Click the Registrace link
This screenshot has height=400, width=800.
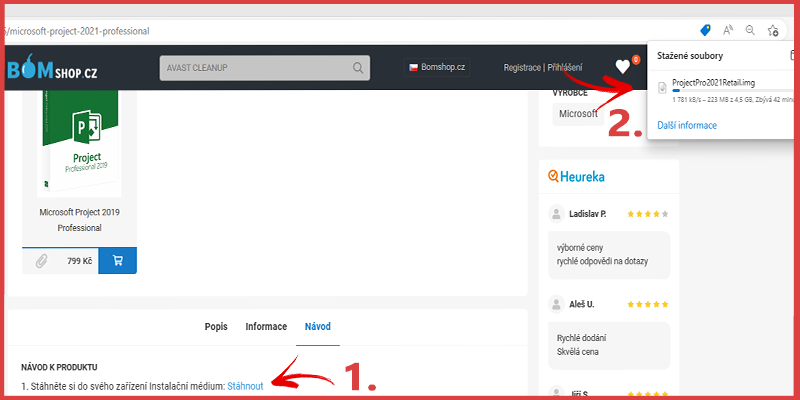(x=522, y=67)
